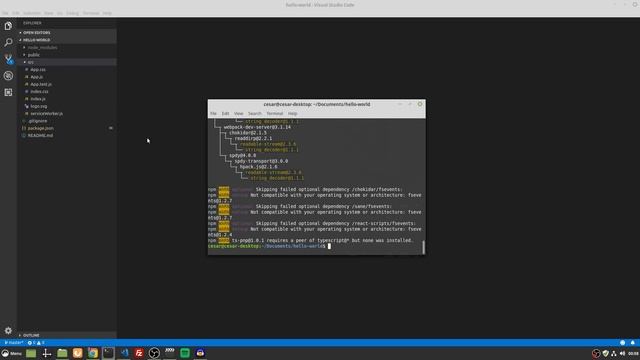The height and width of the screenshot is (360, 640).
Task: Open the Edit menu in VS Code
Action: (16, 13)
